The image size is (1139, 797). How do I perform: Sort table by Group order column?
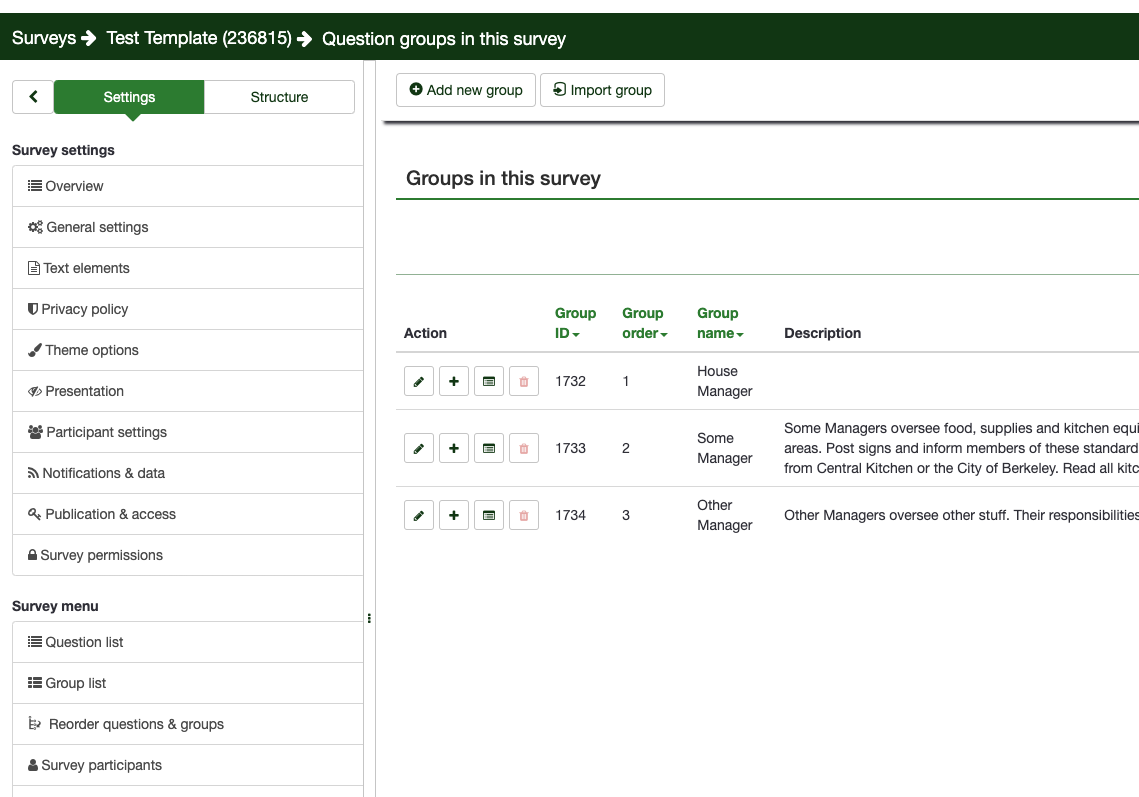point(644,323)
